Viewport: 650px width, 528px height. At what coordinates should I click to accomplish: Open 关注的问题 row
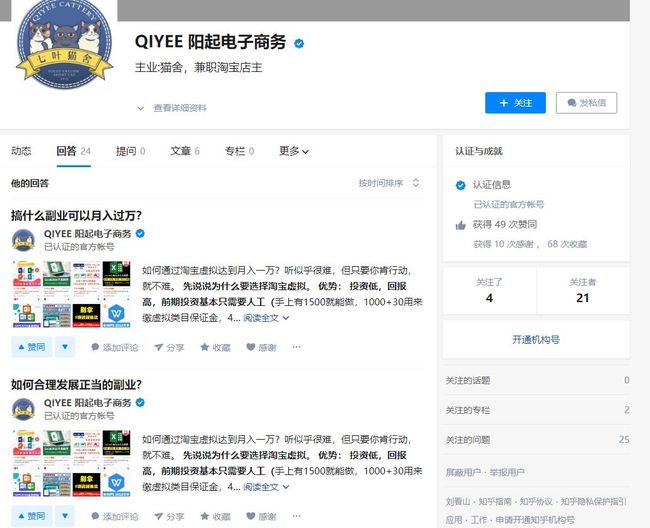click(x=537, y=439)
